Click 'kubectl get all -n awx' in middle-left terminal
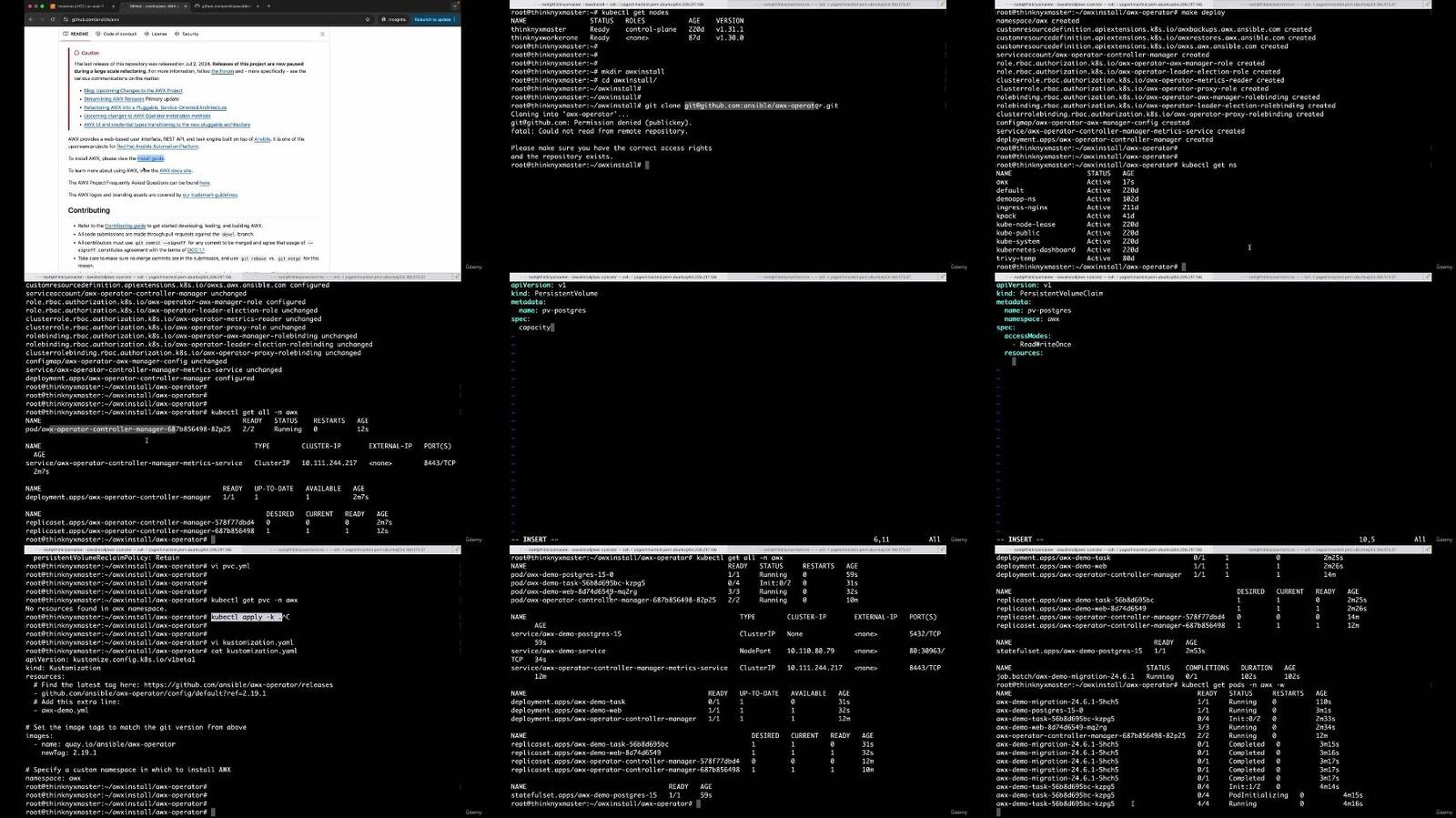 (254, 412)
